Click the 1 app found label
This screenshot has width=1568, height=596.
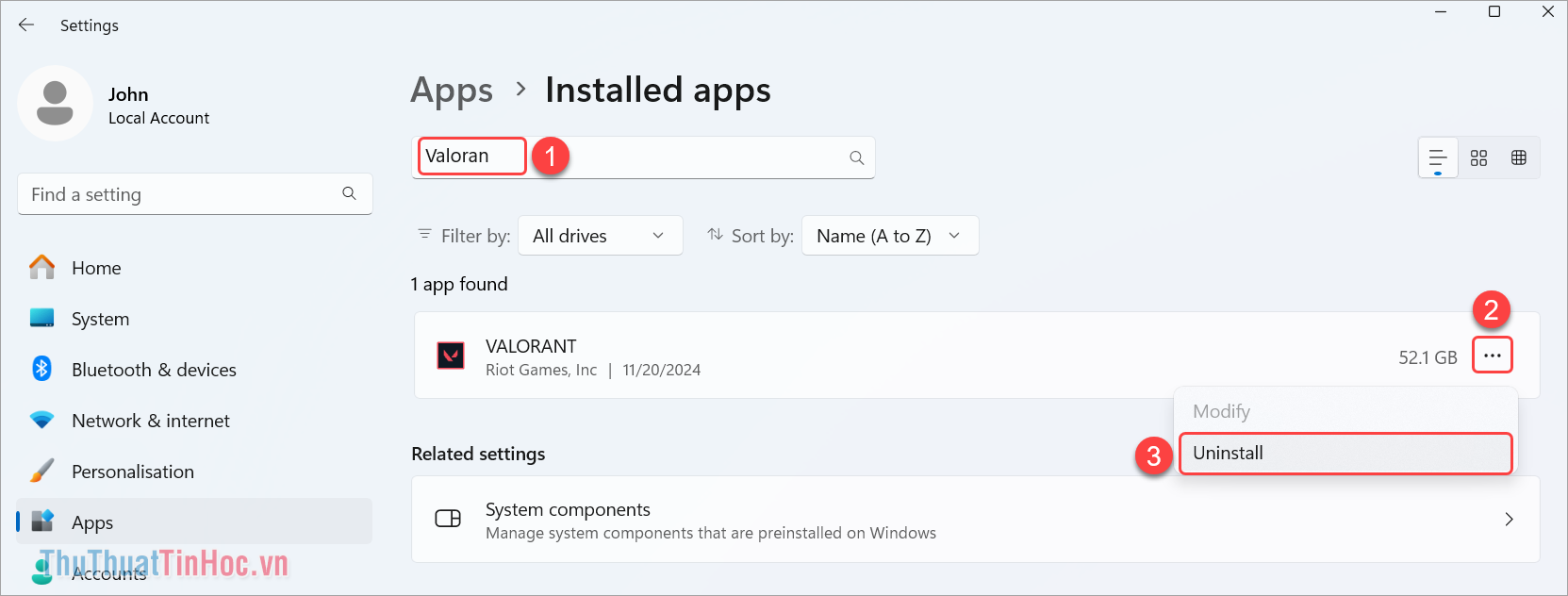point(459,284)
